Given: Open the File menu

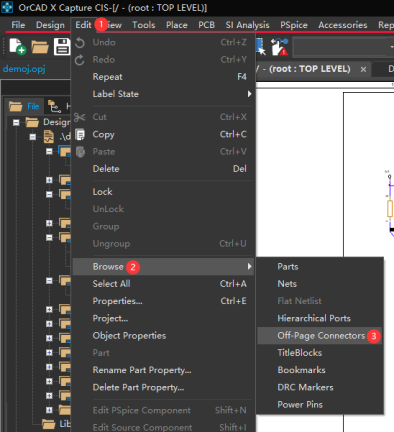Looking at the screenshot, I should pos(18,25).
